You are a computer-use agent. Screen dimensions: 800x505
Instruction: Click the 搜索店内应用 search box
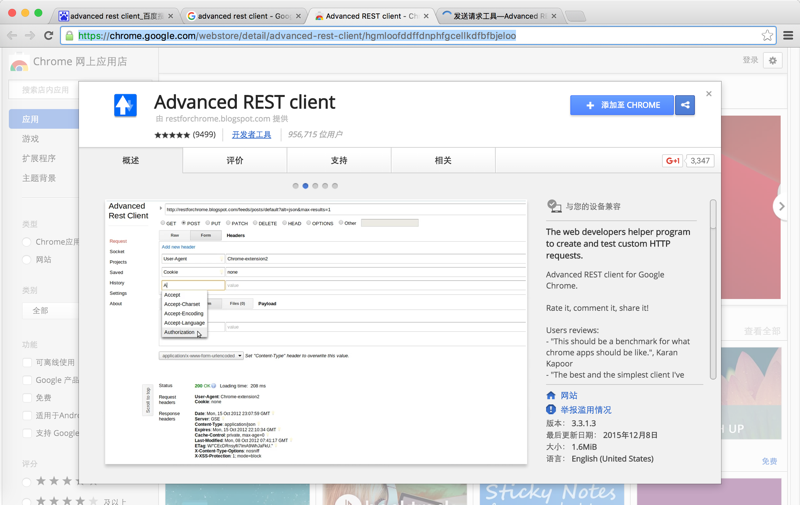pos(45,90)
